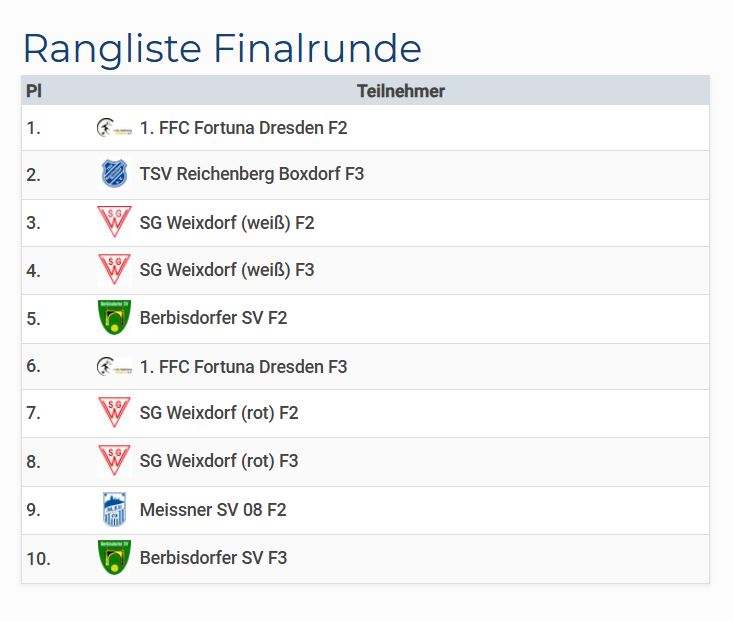Viewport: 733px width, 622px height.
Task: Click the Berbisdorfer SV F3 green crest
Action: [114, 558]
